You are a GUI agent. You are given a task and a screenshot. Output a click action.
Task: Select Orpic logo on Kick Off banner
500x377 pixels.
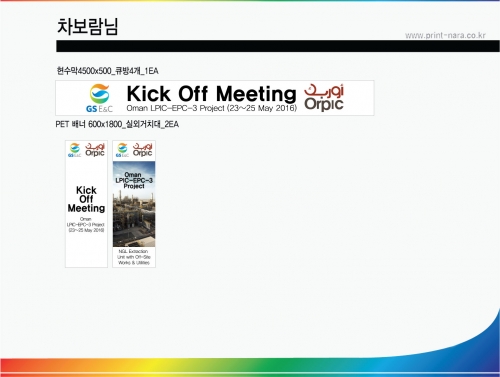tap(95, 150)
